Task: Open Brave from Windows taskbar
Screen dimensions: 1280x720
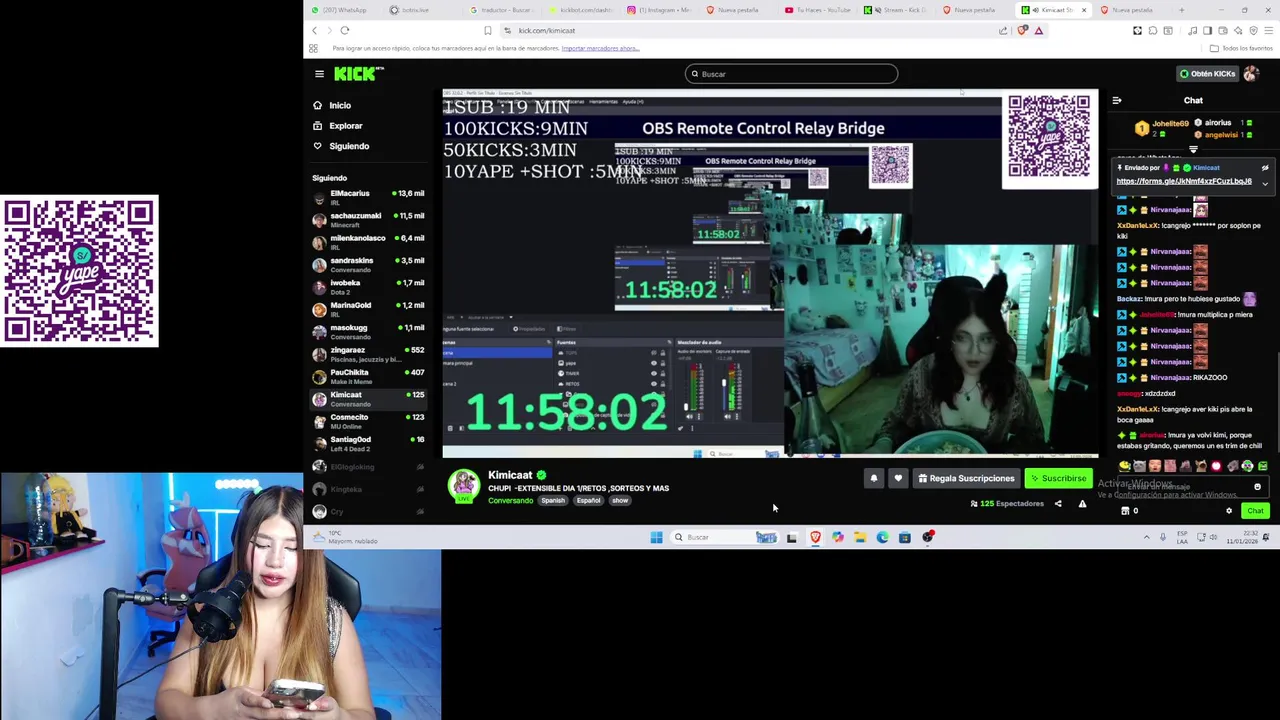Action: [x=815, y=538]
